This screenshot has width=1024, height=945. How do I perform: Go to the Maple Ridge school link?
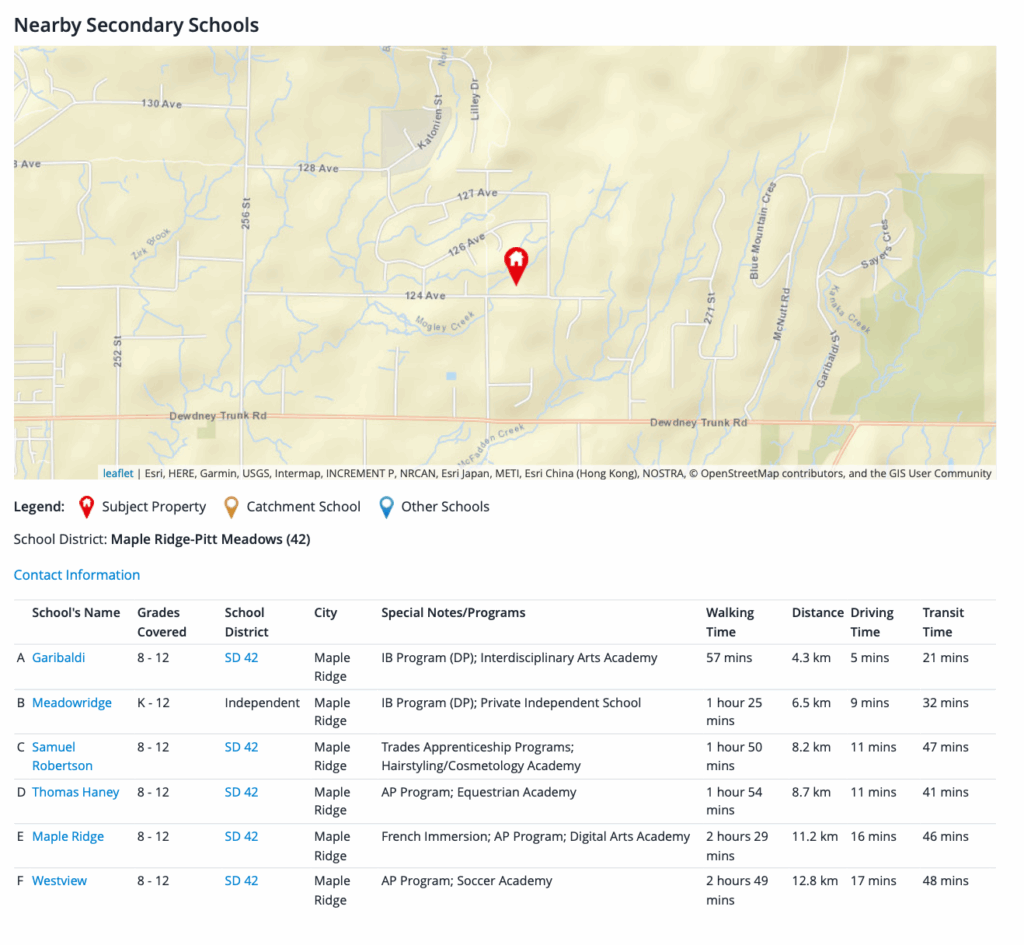(68, 837)
